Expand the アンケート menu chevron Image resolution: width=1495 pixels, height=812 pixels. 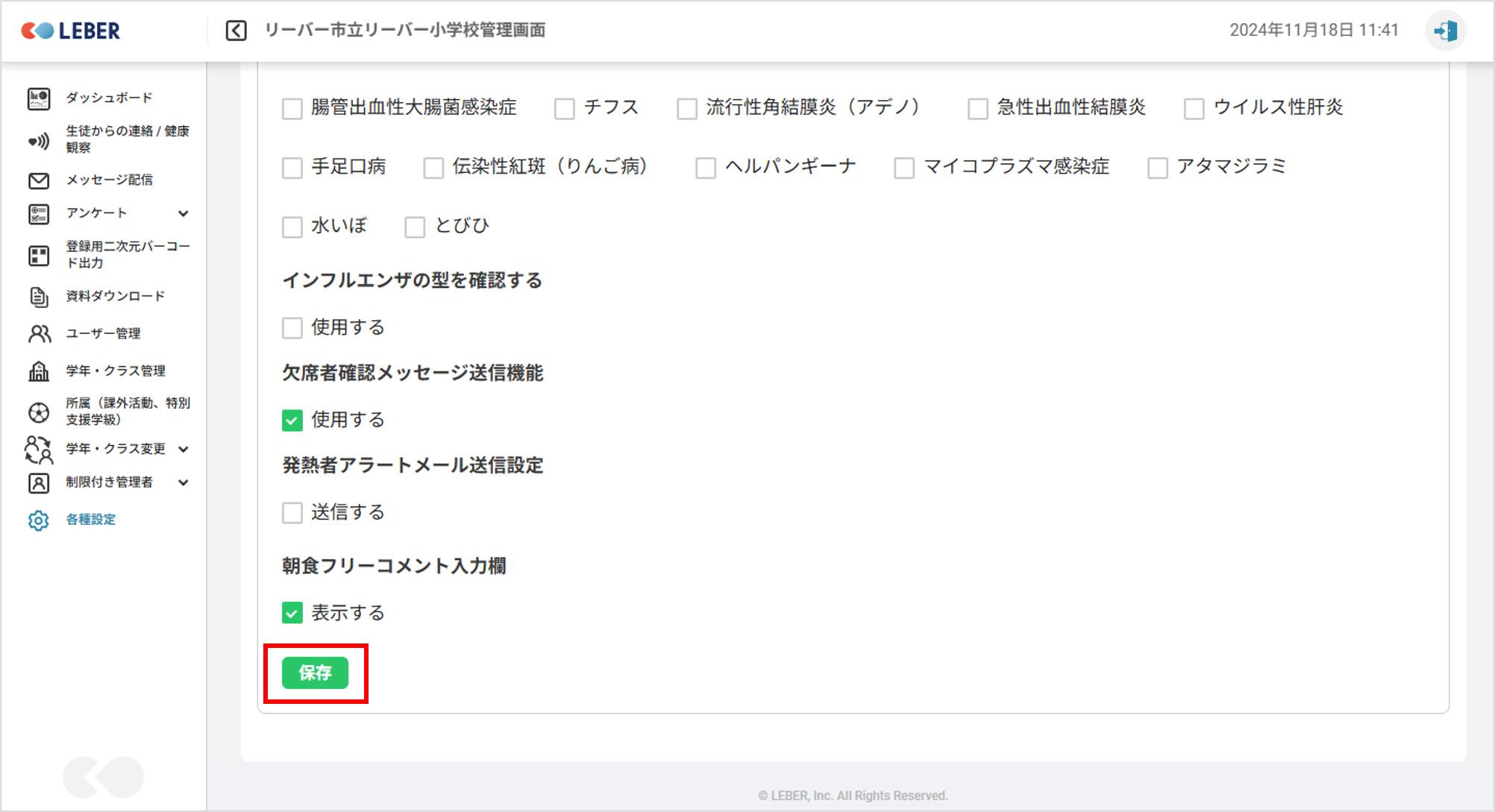(184, 214)
